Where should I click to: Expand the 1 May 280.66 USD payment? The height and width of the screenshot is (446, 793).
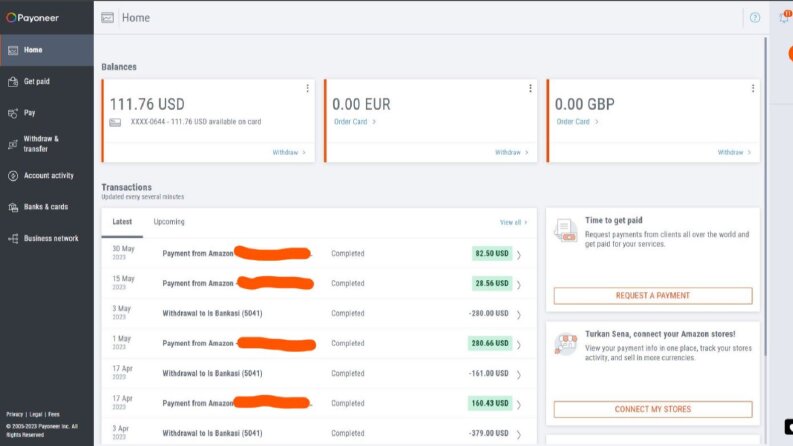pos(518,344)
